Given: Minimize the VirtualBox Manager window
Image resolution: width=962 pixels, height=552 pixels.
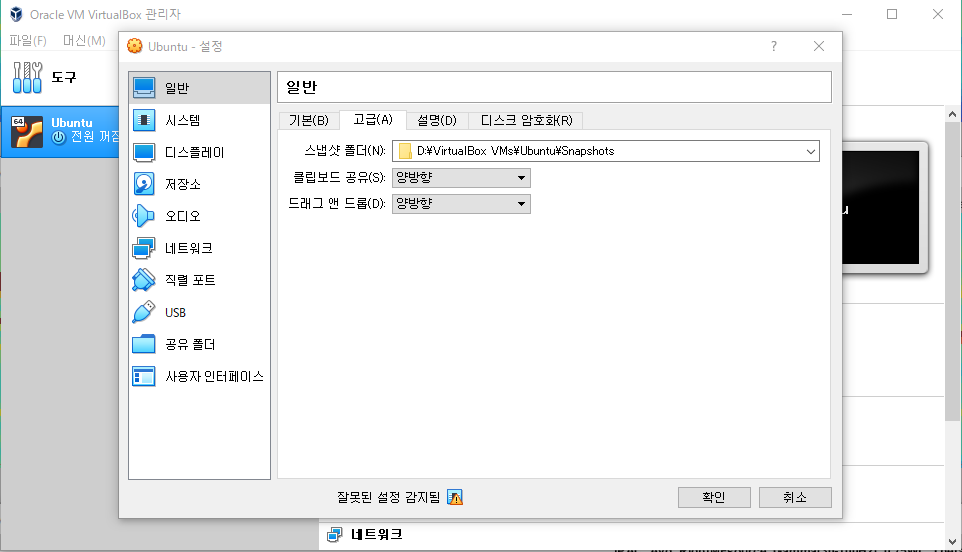Looking at the screenshot, I should pyautogui.click(x=847, y=14).
